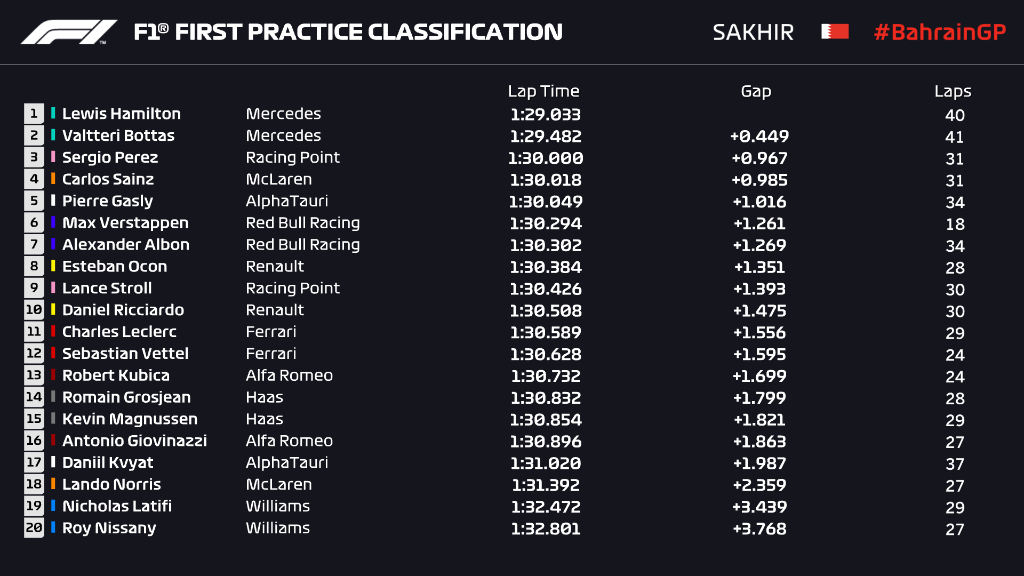Click the SAKHIR location label
The width and height of the screenshot is (1024, 576).
(752, 32)
